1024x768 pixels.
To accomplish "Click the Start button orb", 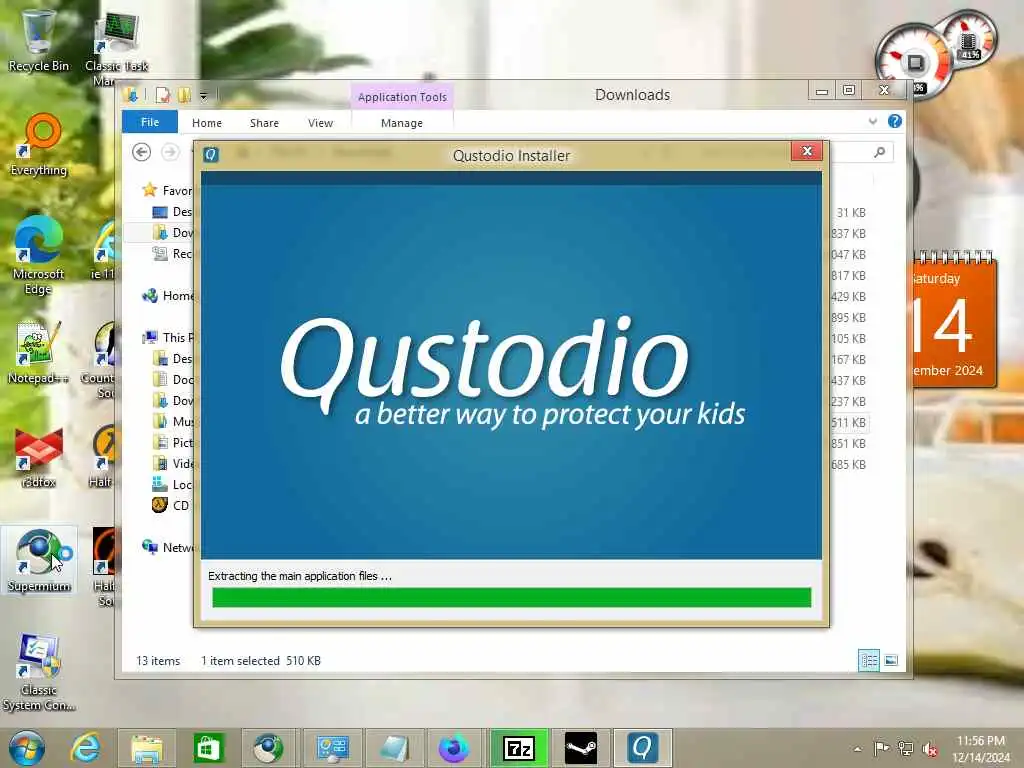I will click(x=27, y=748).
